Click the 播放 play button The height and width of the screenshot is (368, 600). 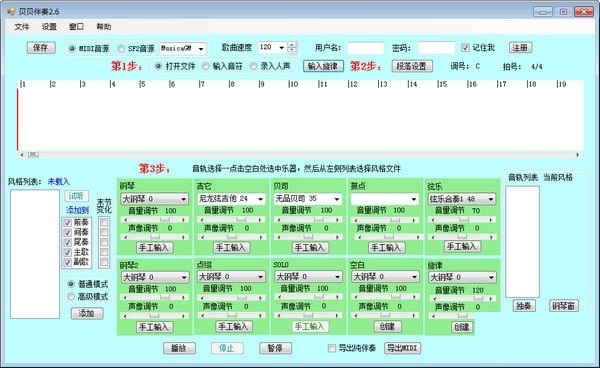179,348
